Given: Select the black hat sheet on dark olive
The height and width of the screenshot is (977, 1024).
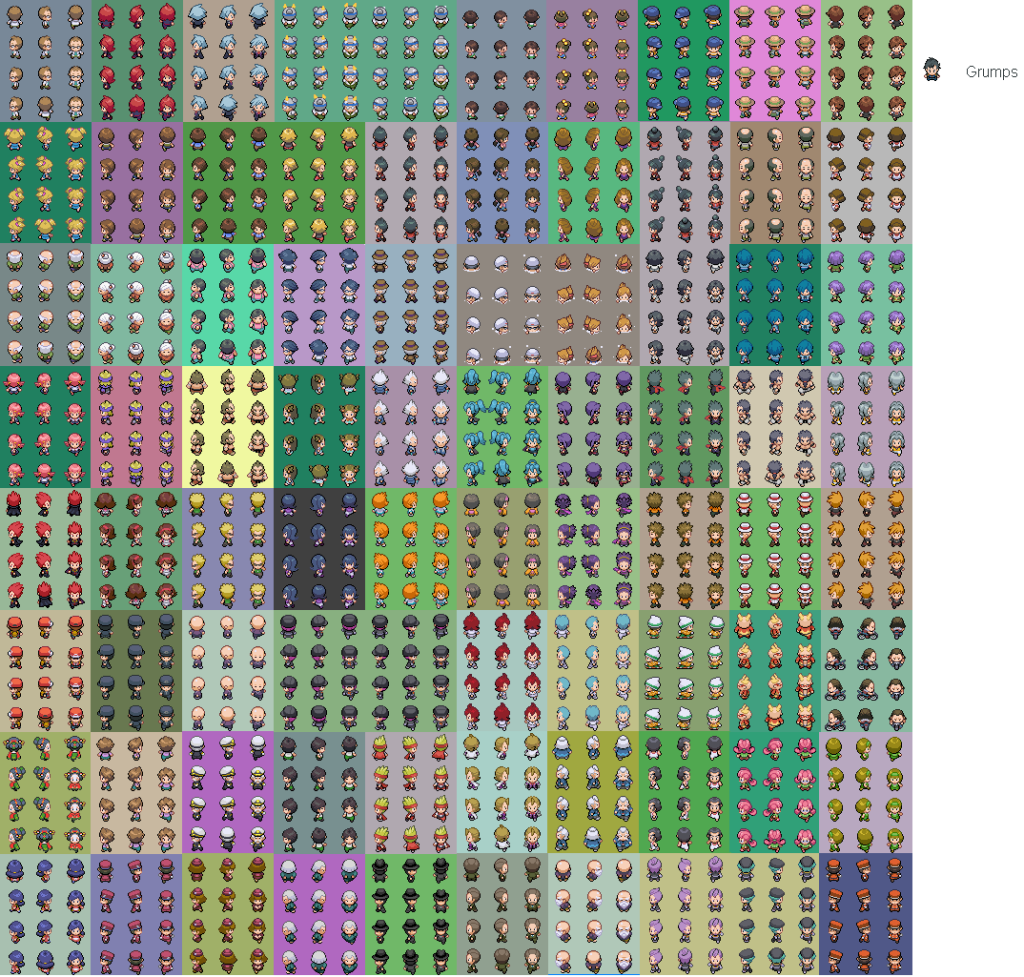Looking at the screenshot, I should [137, 671].
